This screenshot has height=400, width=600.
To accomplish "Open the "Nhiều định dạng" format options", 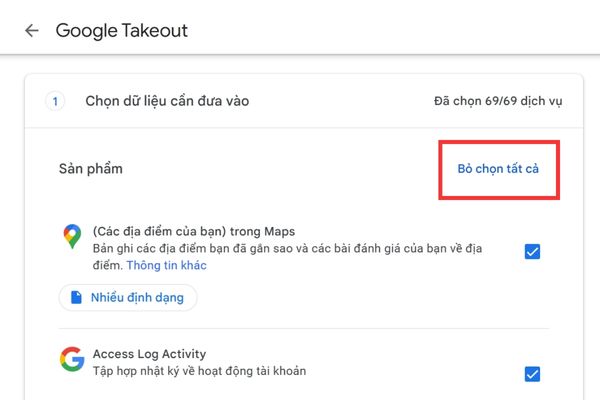I will click(128, 297).
